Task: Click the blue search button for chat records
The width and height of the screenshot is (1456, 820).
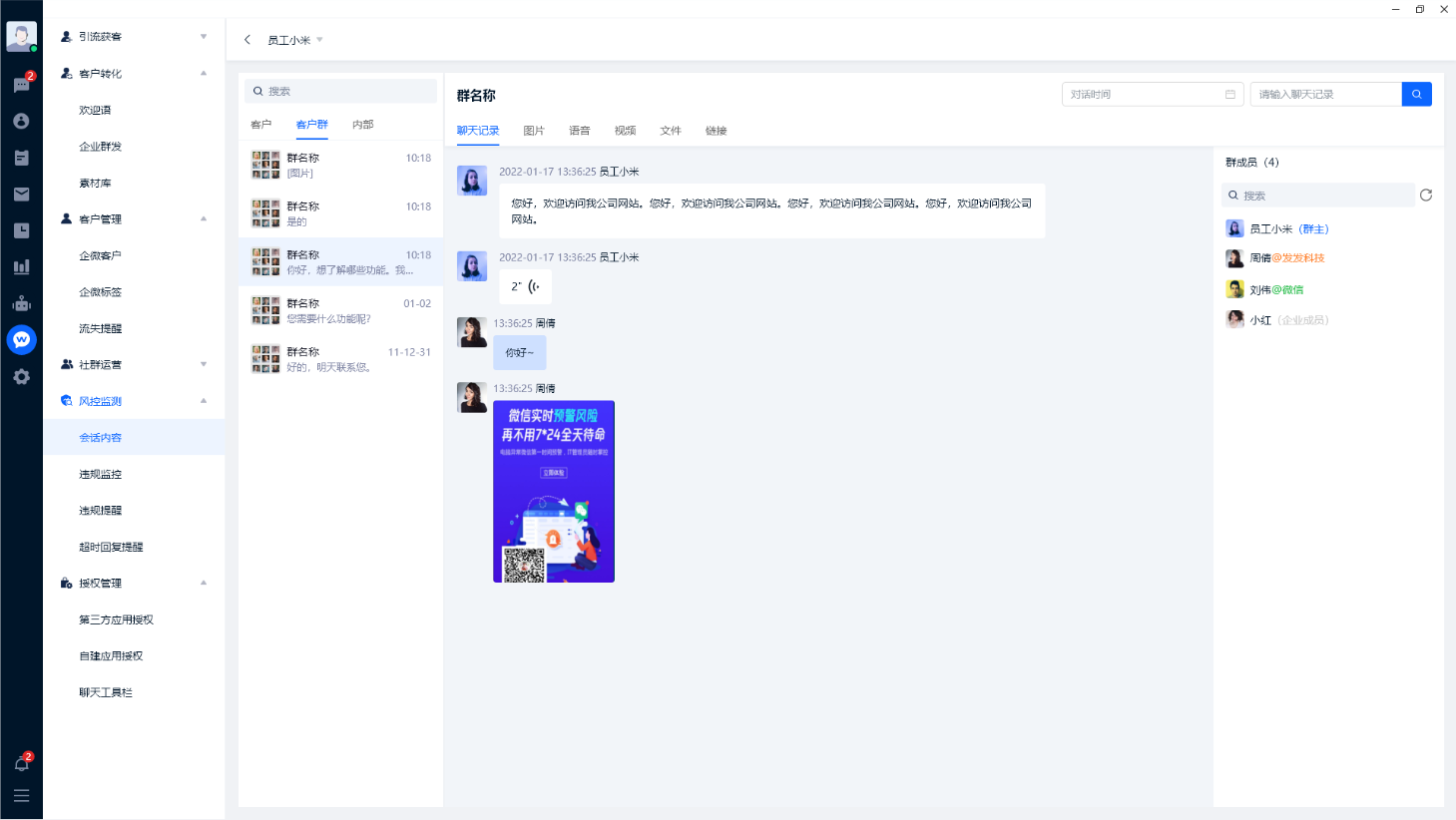Action: click(1416, 94)
